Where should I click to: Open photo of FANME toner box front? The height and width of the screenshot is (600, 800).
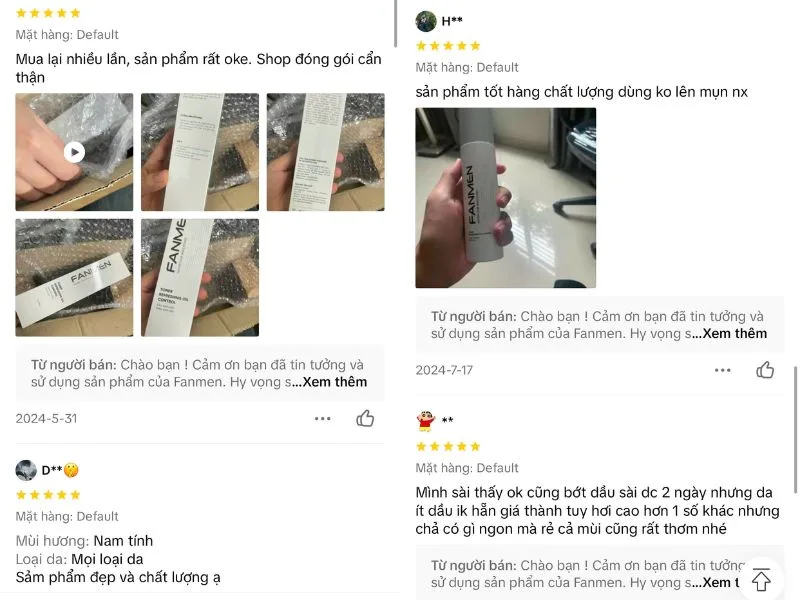(200, 278)
